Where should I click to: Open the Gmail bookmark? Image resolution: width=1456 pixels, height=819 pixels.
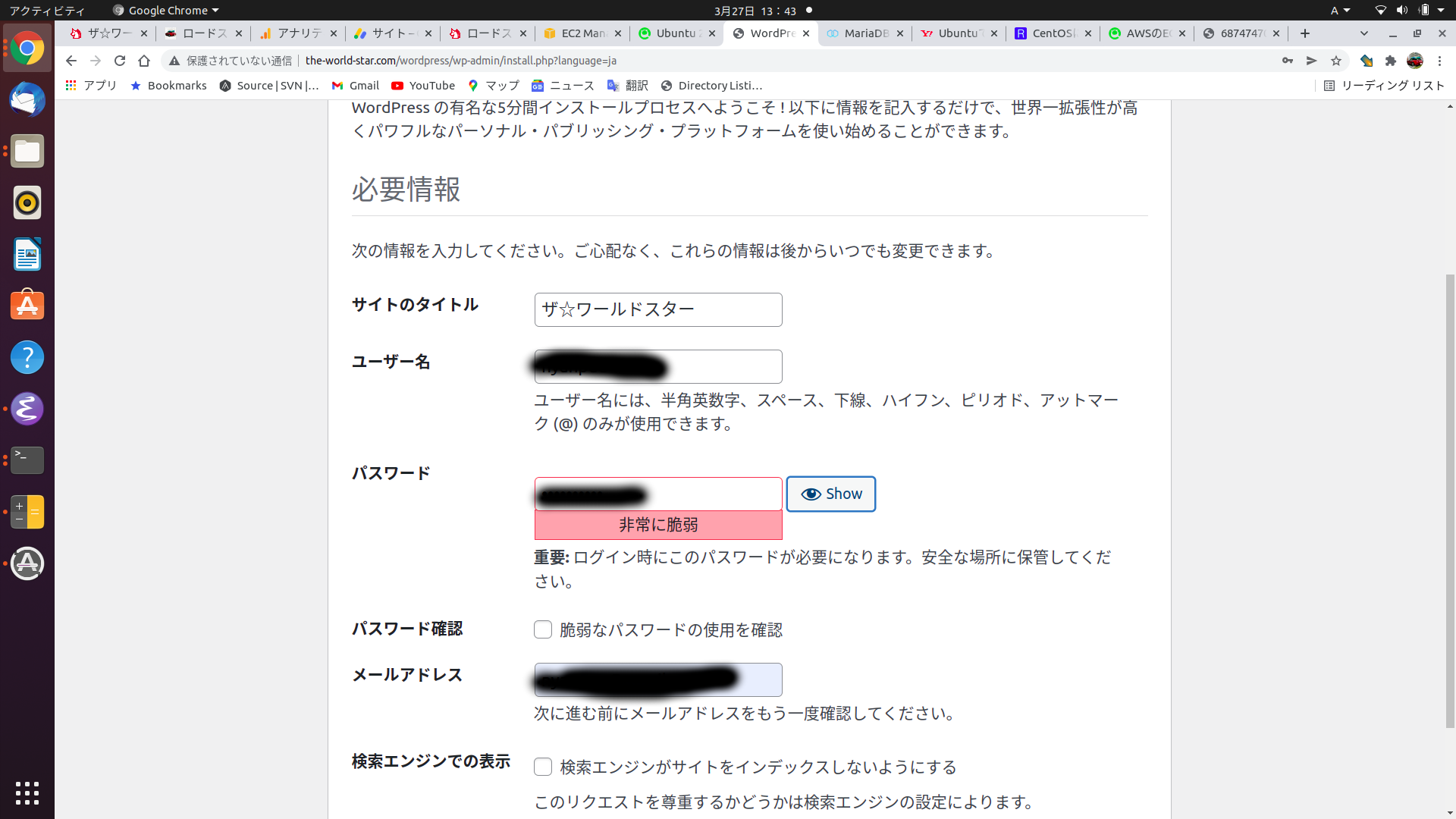tap(356, 86)
